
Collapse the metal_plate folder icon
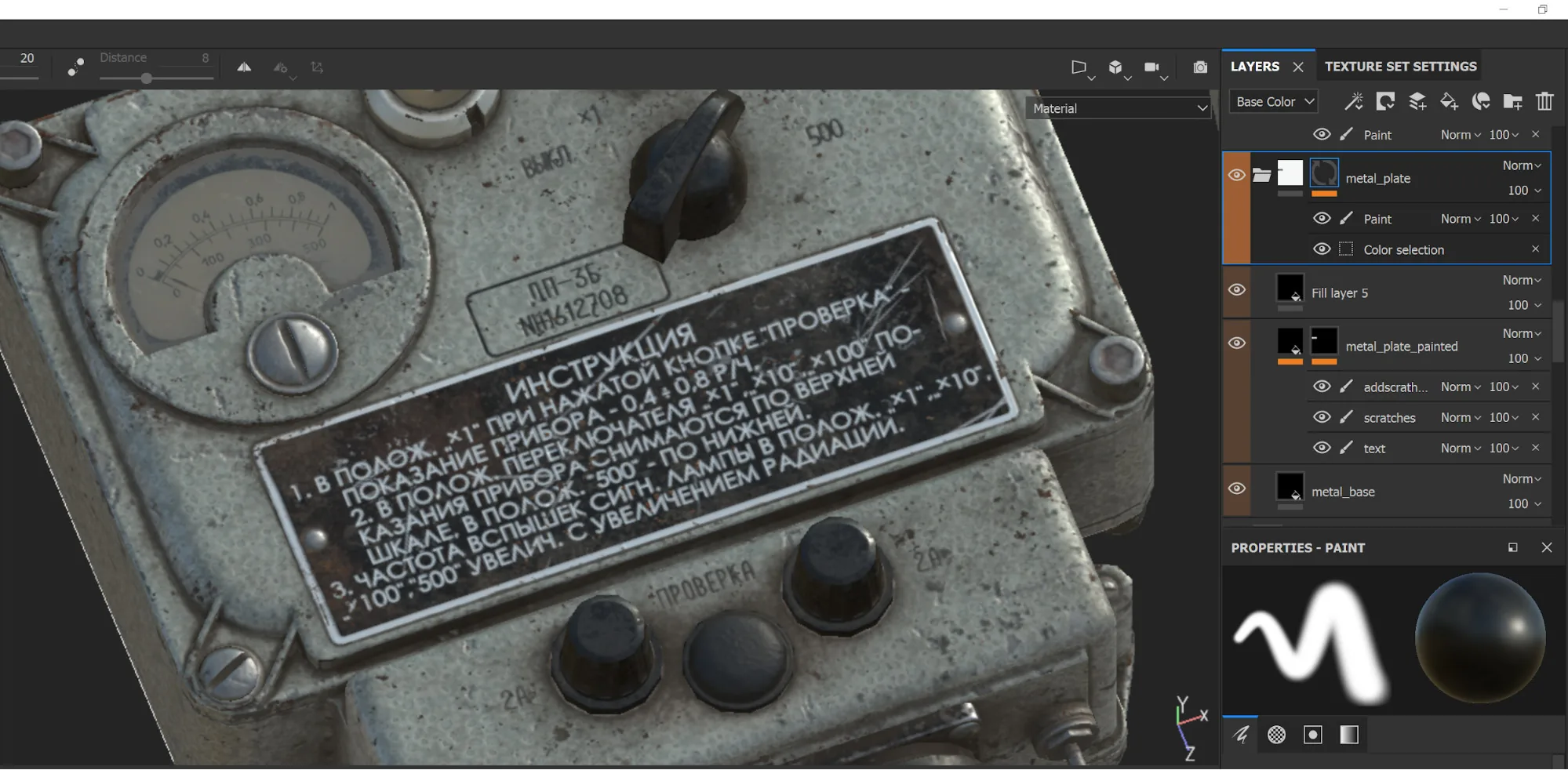click(x=1261, y=175)
